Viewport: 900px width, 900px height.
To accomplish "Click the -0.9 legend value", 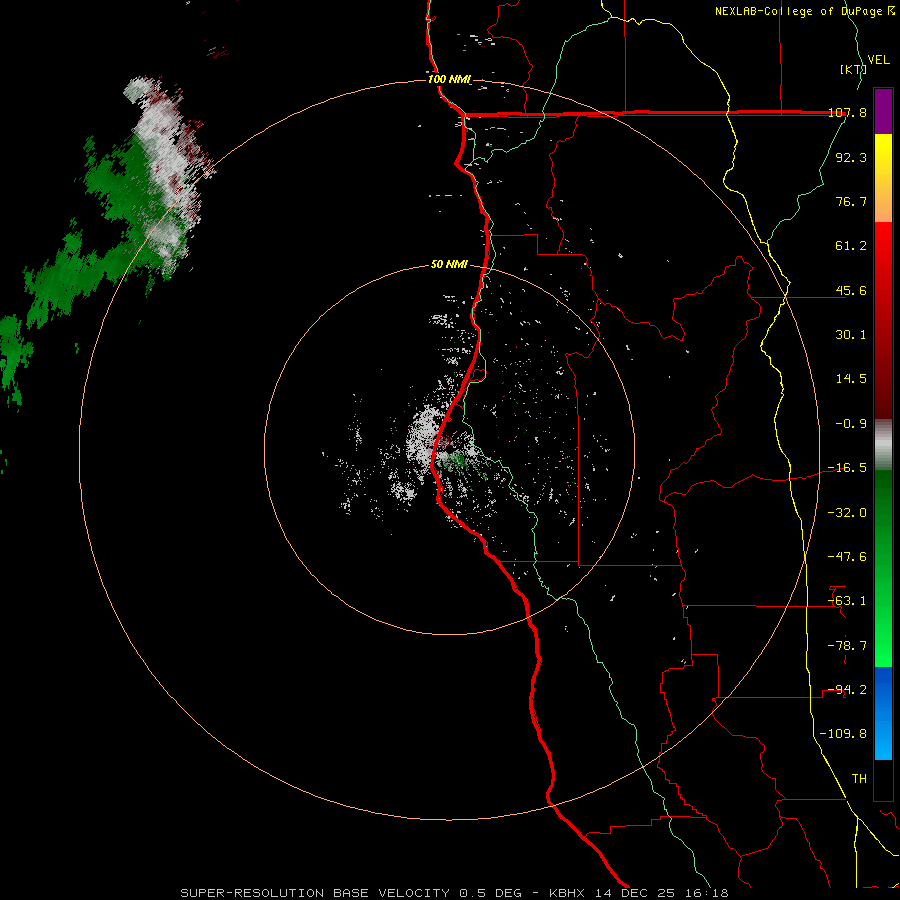I will click(x=851, y=424).
